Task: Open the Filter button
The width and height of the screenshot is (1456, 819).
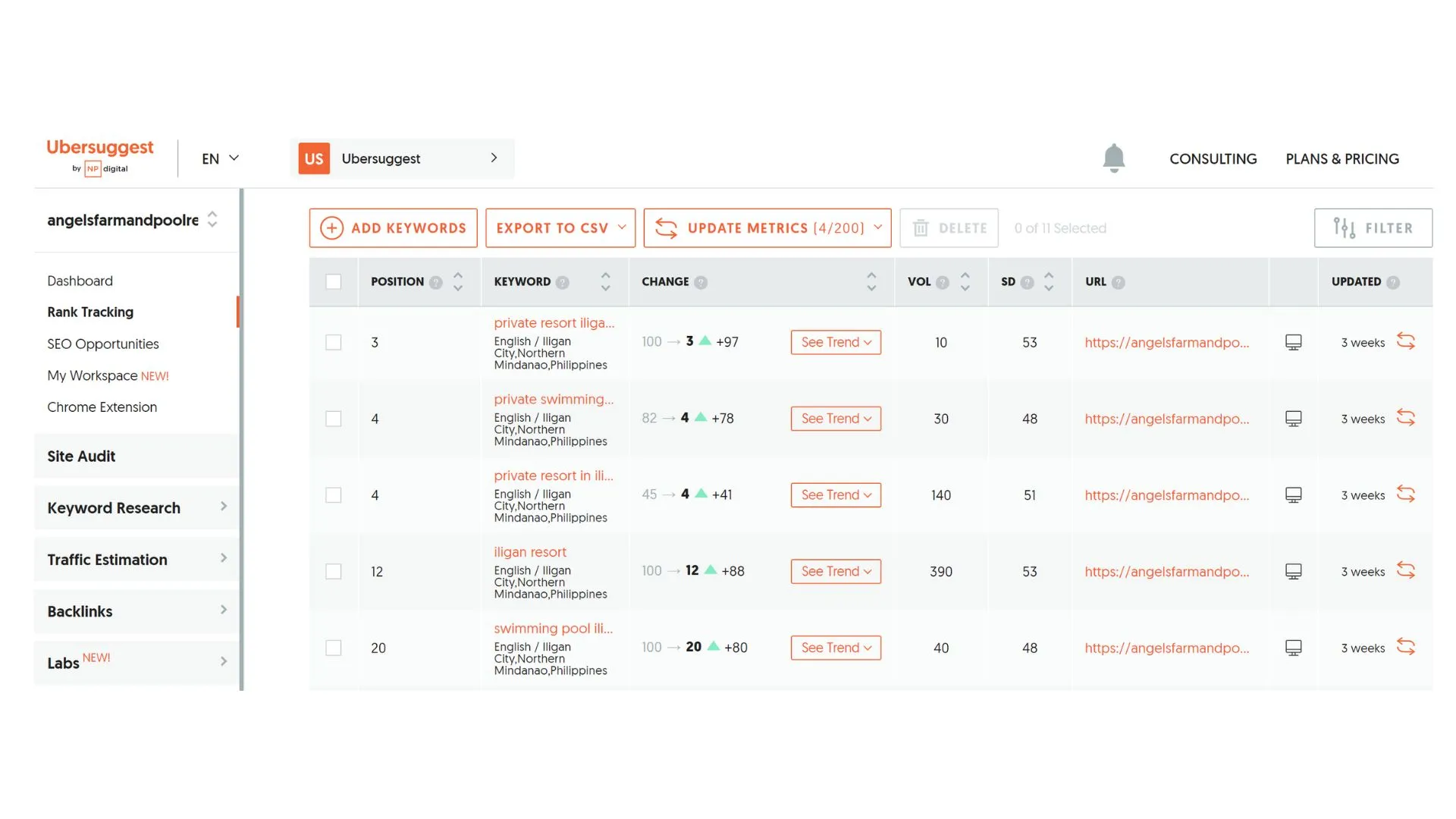Action: (1373, 227)
